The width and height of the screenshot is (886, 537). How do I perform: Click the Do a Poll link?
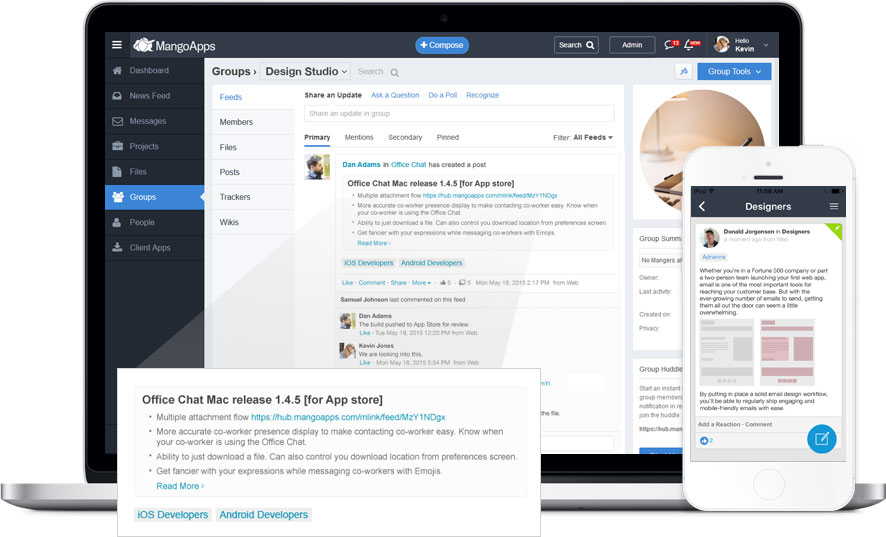(x=442, y=95)
